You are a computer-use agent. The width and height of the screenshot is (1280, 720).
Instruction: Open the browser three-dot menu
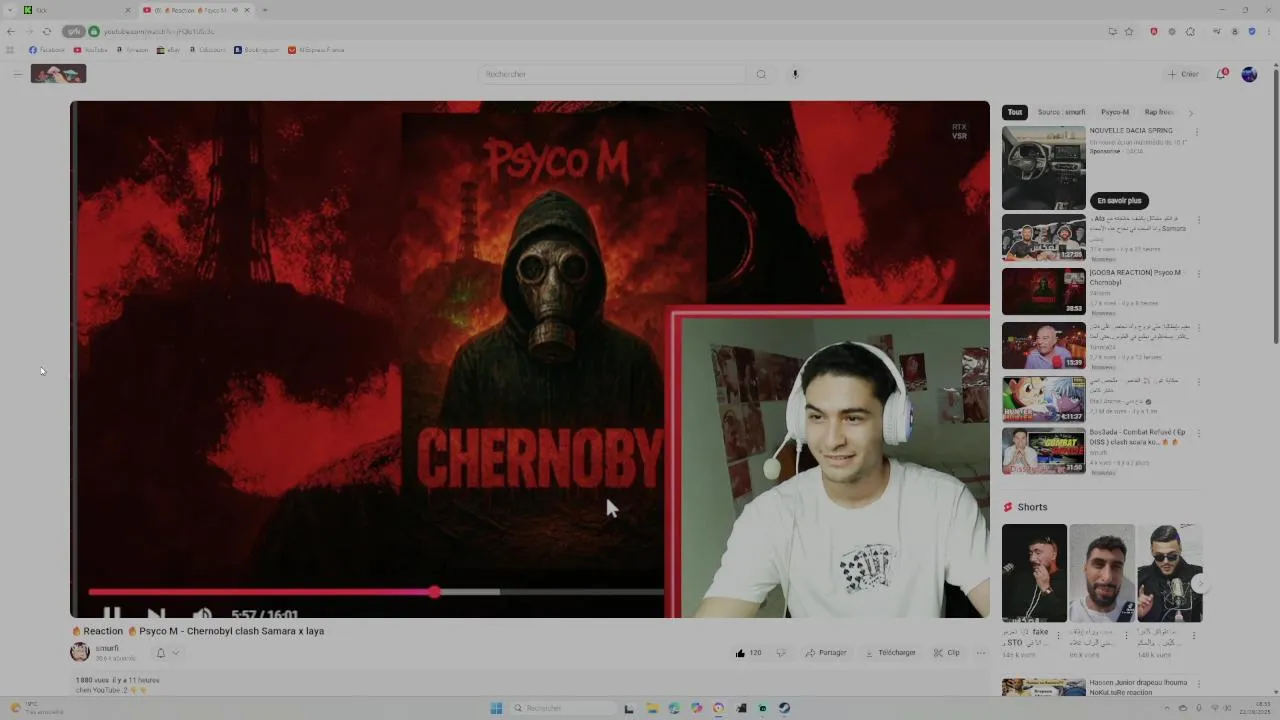click(1268, 31)
